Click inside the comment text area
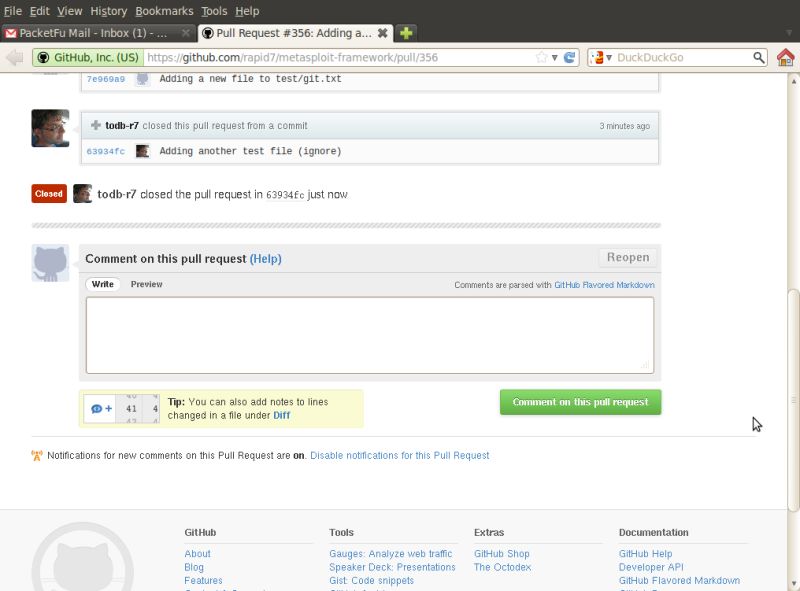The width and height of the screenshot is (800, 591). coord(370,335)
